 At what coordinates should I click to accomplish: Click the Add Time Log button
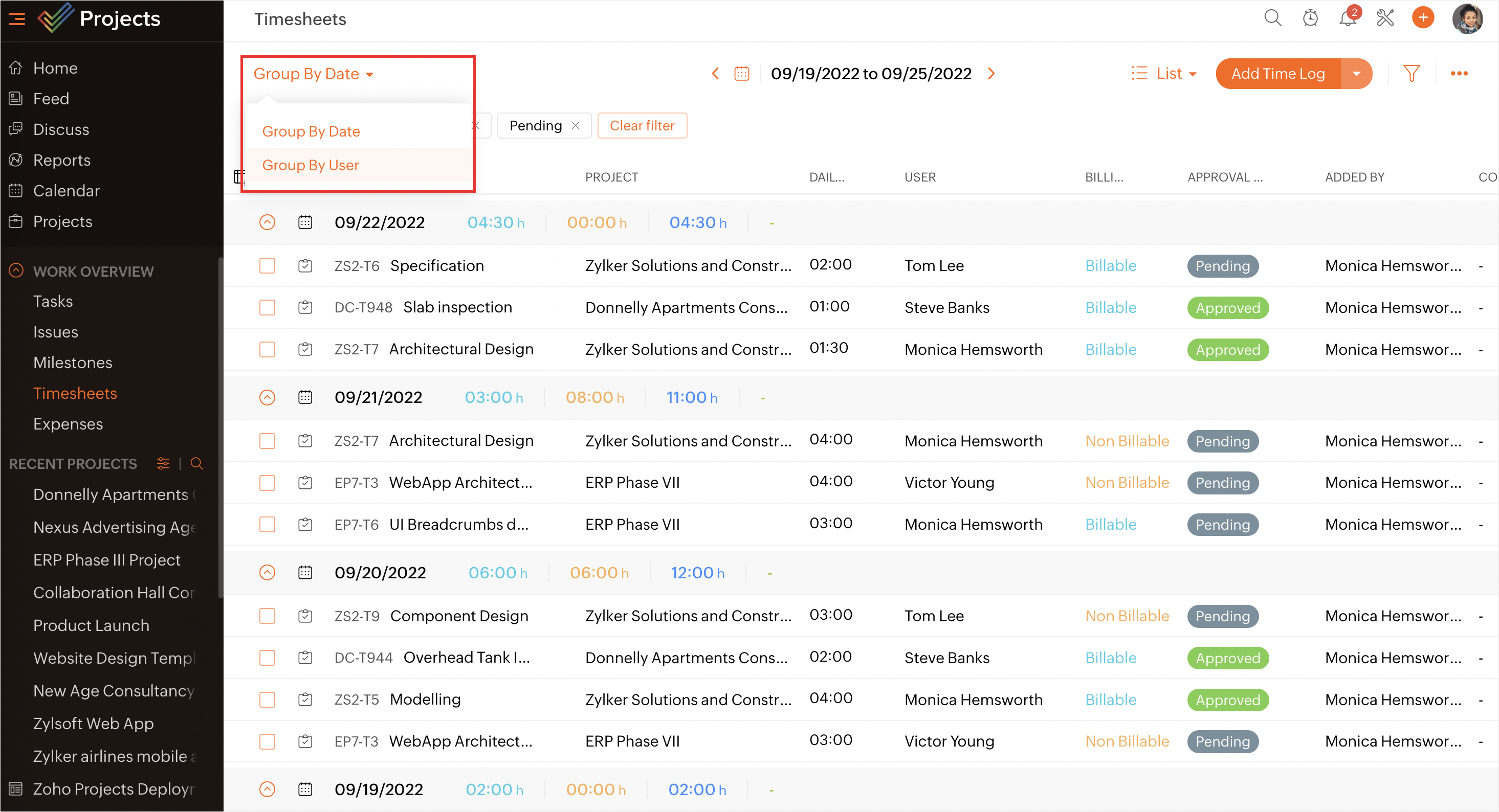coord(1278,74)
